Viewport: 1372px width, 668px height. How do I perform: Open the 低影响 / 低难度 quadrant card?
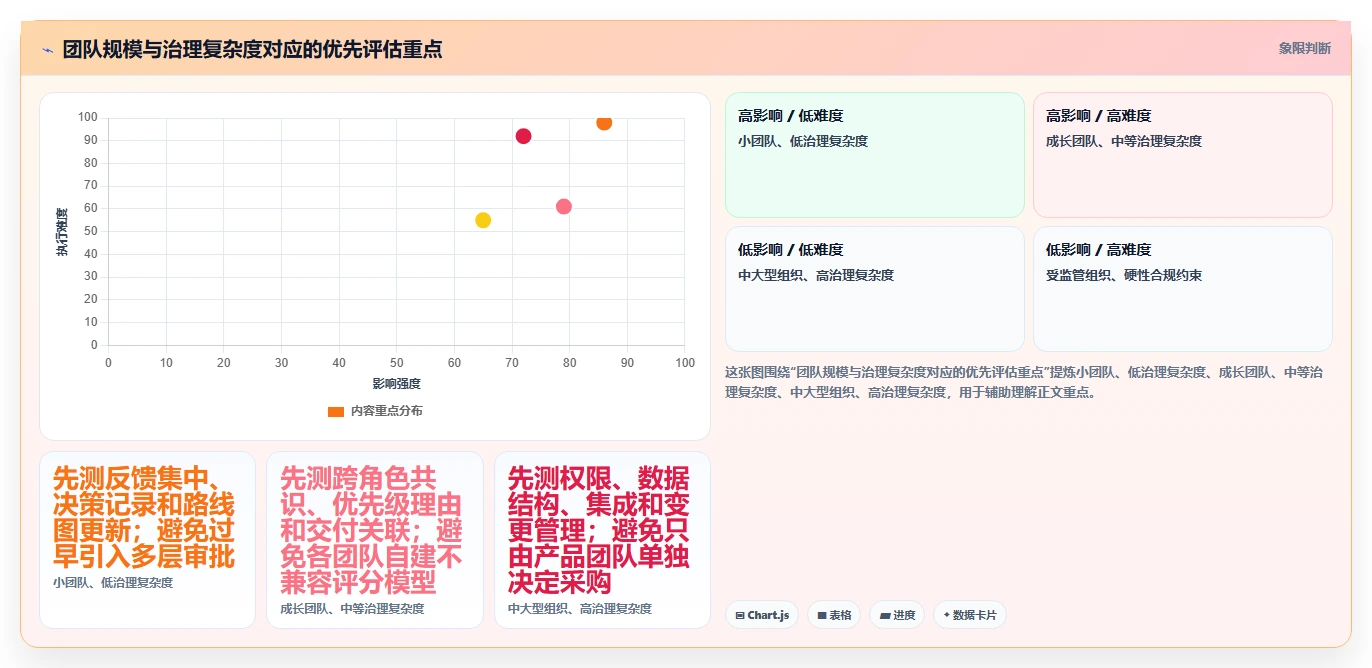point(875,289)
